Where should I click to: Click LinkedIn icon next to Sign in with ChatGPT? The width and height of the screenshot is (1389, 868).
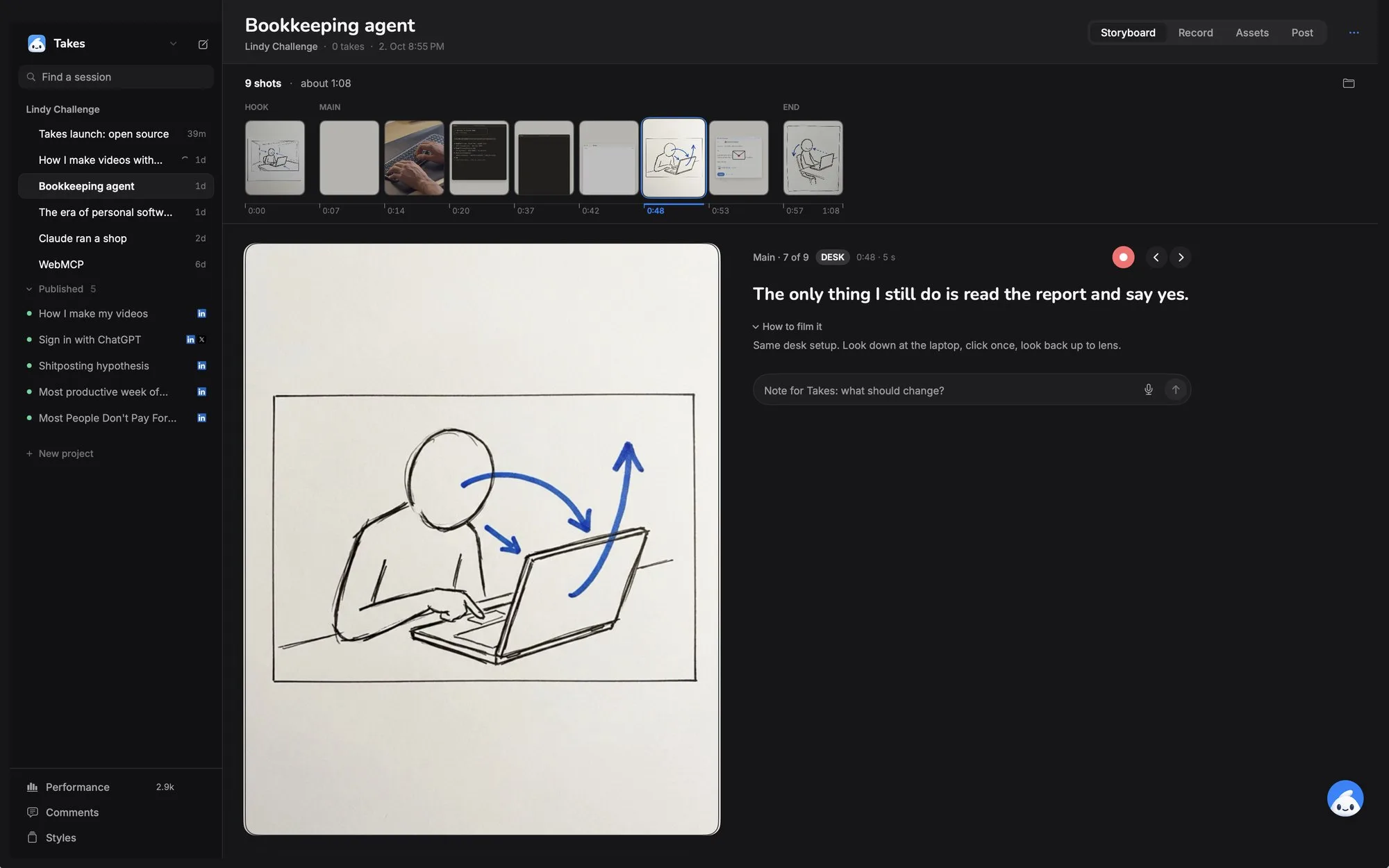(190, 340)
